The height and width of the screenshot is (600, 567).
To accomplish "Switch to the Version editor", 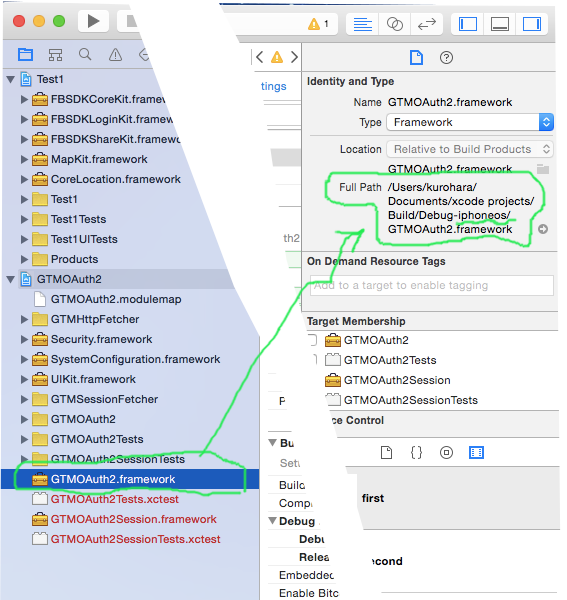I will pos(427,24).
